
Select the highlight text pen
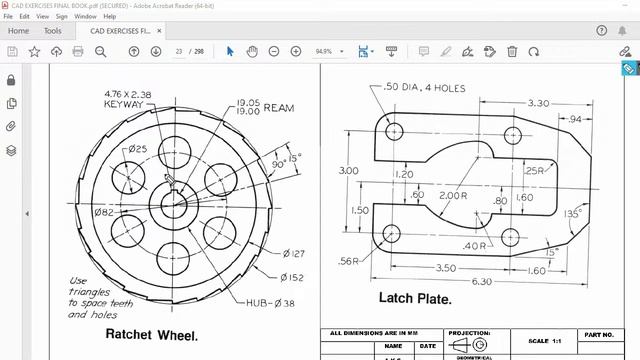(x=446, y=51)
